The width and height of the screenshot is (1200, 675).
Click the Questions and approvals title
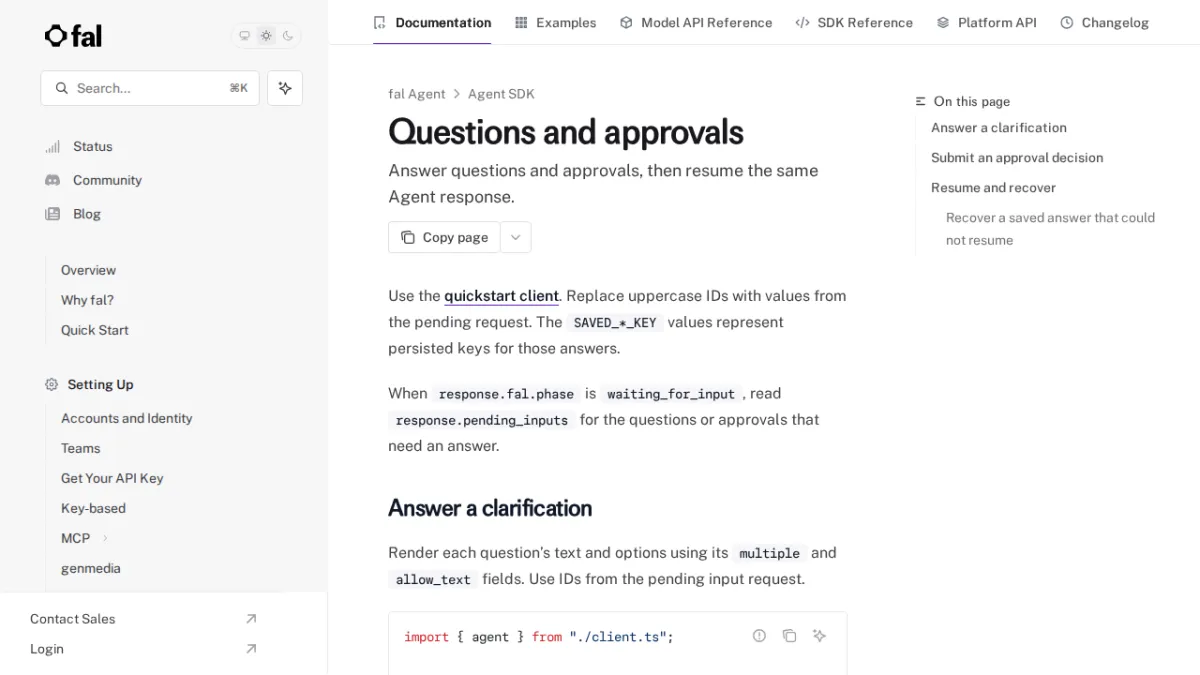coord(566,132)
